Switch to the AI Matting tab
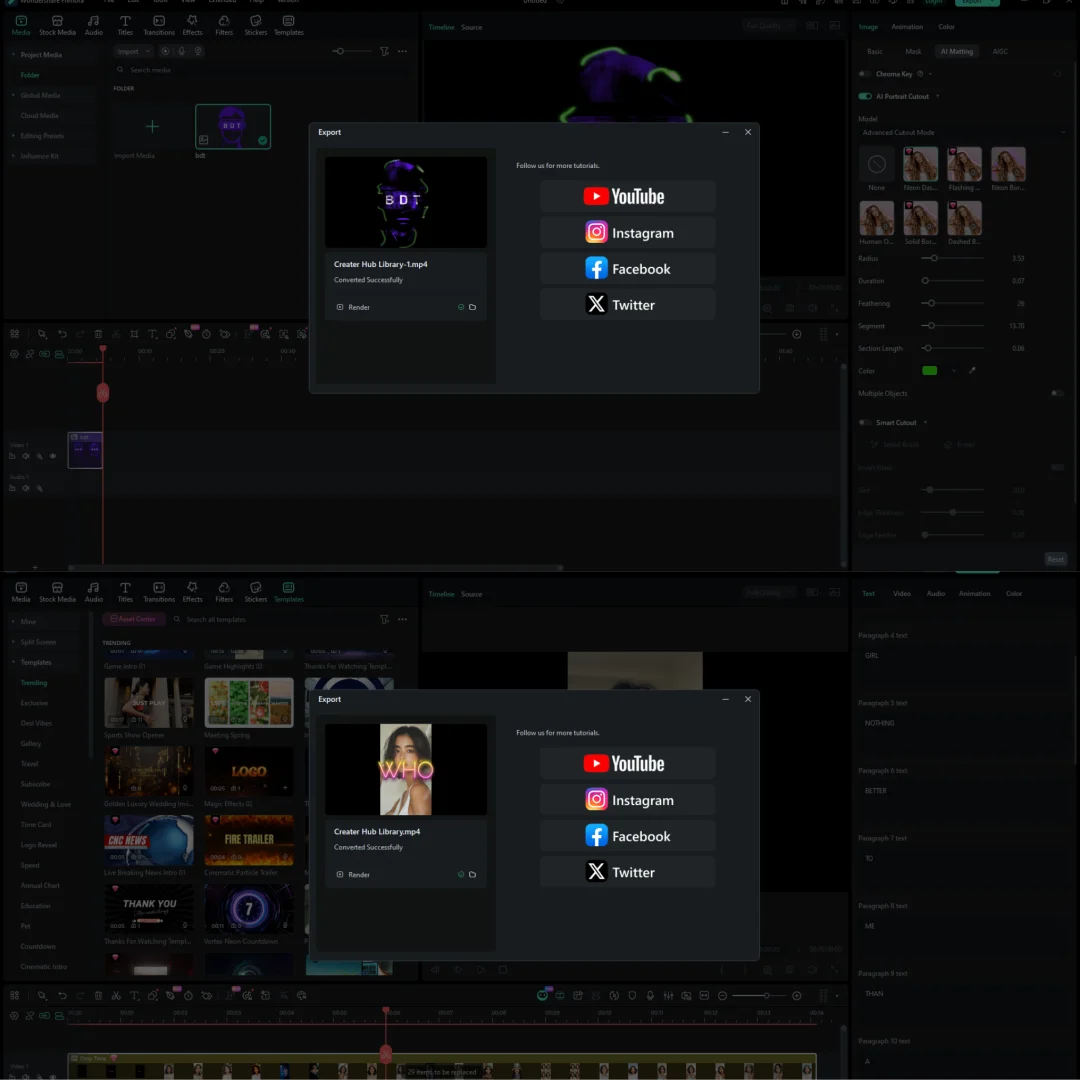 [x=956, y=51]
